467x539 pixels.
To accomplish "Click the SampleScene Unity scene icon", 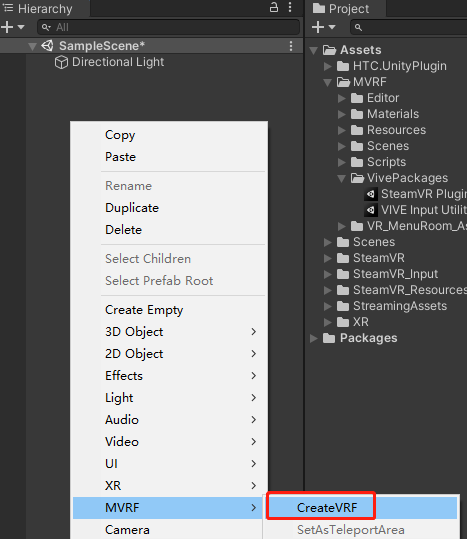I will click(x=47, y=45).
